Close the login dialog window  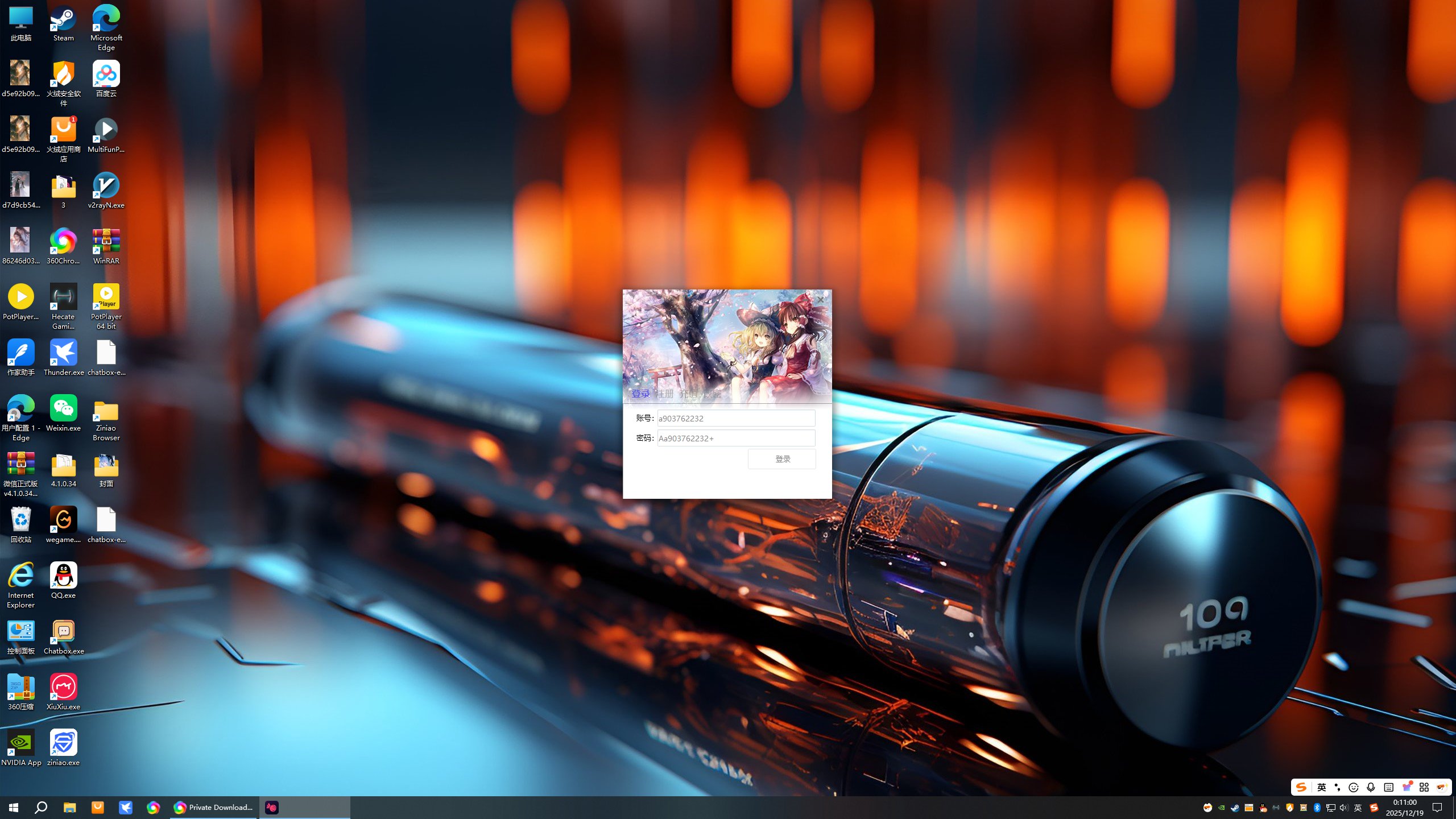820,299
